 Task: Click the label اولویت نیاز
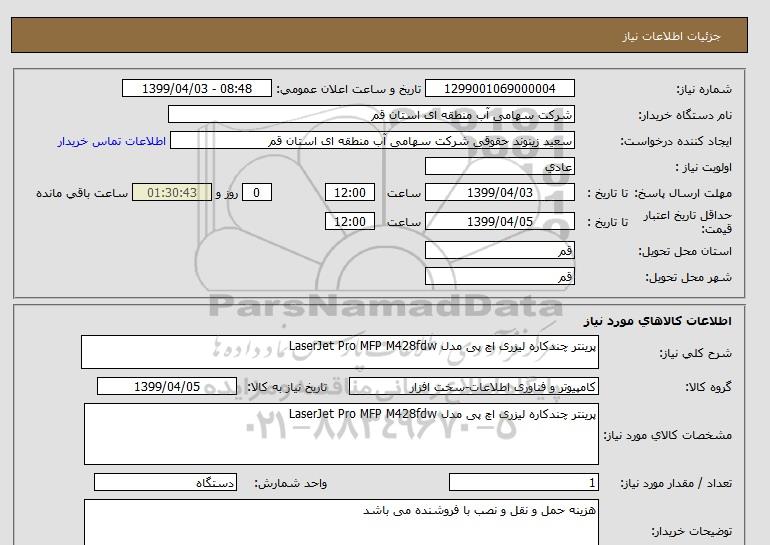[704, 167]
